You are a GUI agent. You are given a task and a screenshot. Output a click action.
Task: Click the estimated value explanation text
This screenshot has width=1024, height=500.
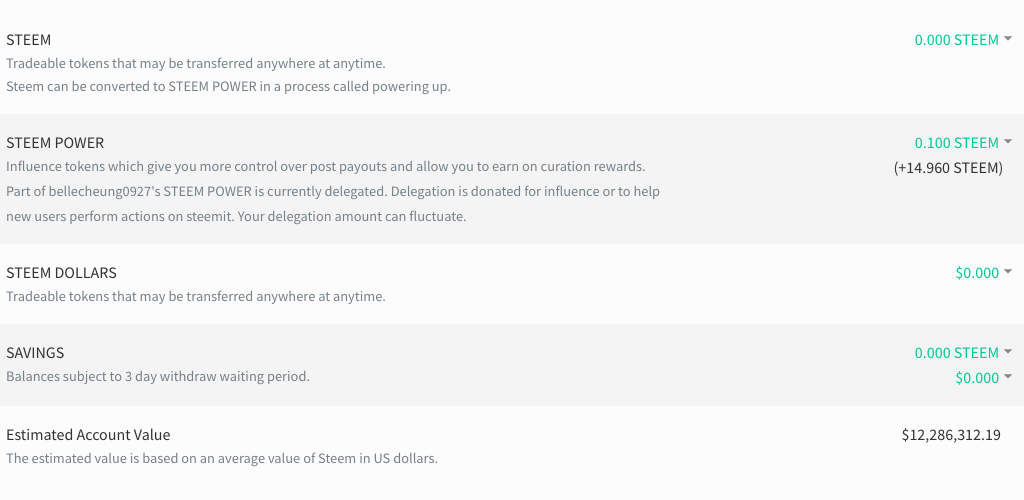point(222,459)
